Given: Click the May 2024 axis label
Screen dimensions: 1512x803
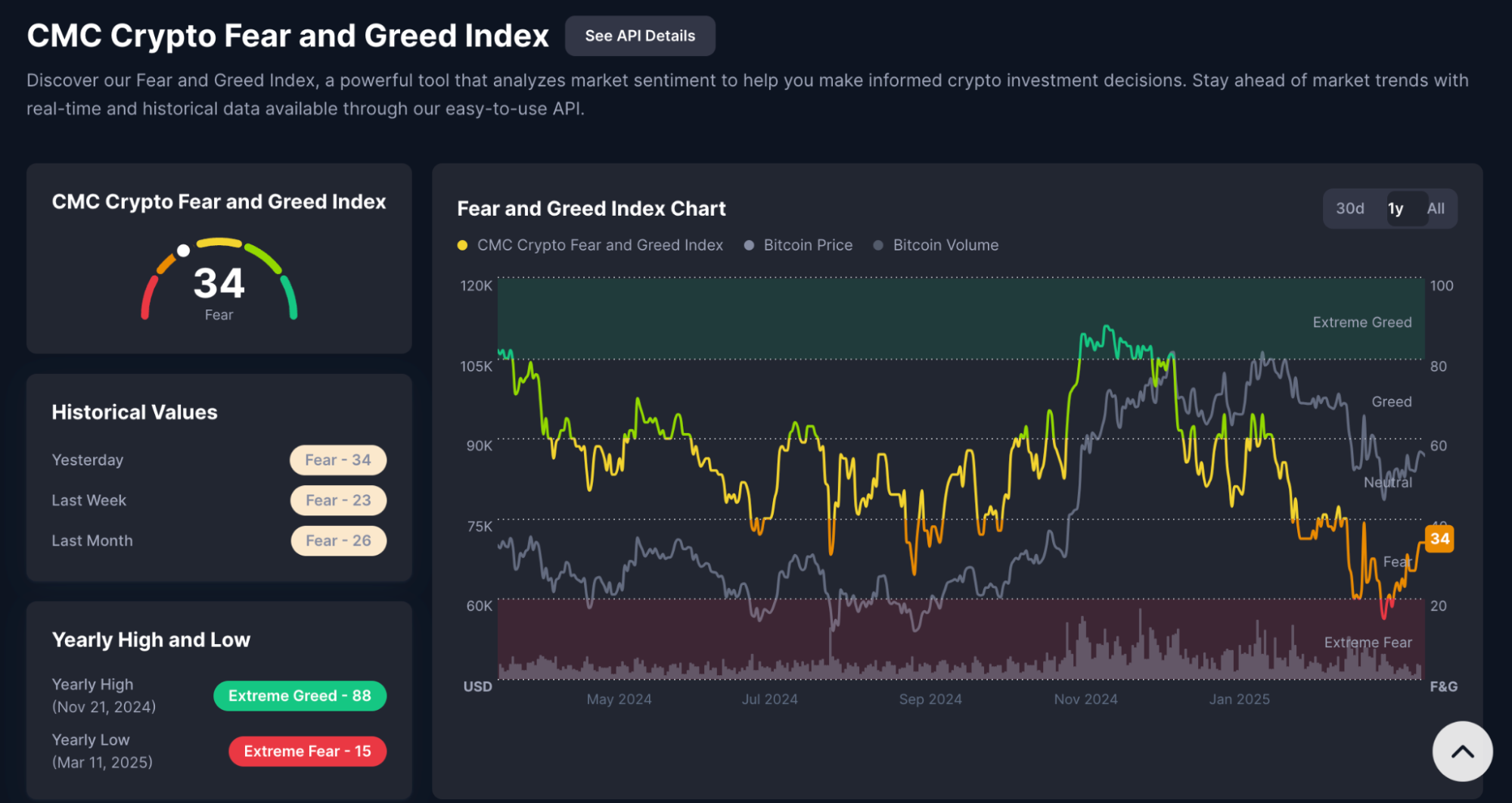Looking at the screenshot, I should tap(619, 699).
